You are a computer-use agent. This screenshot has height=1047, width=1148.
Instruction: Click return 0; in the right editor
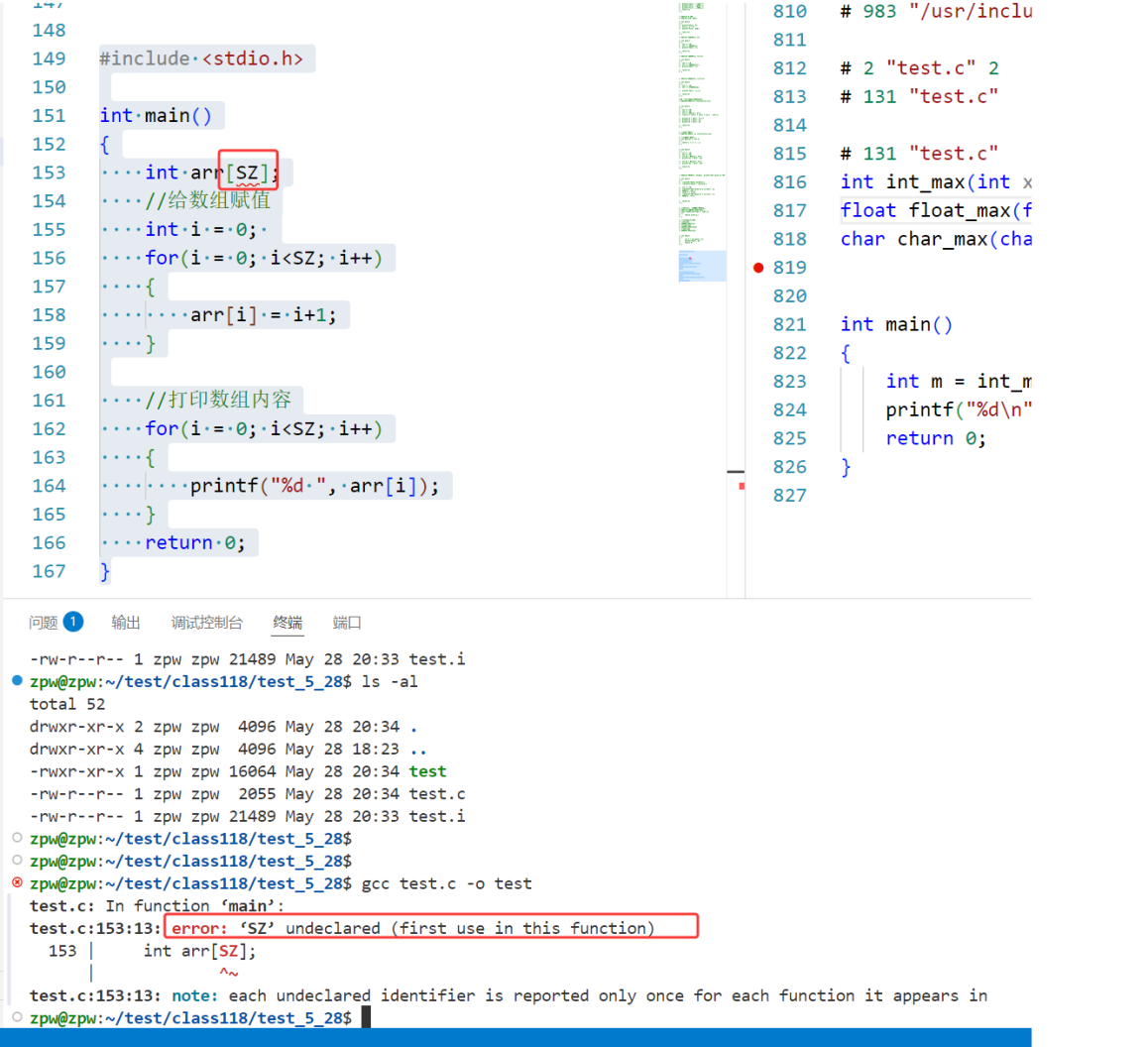pos(936,438)
